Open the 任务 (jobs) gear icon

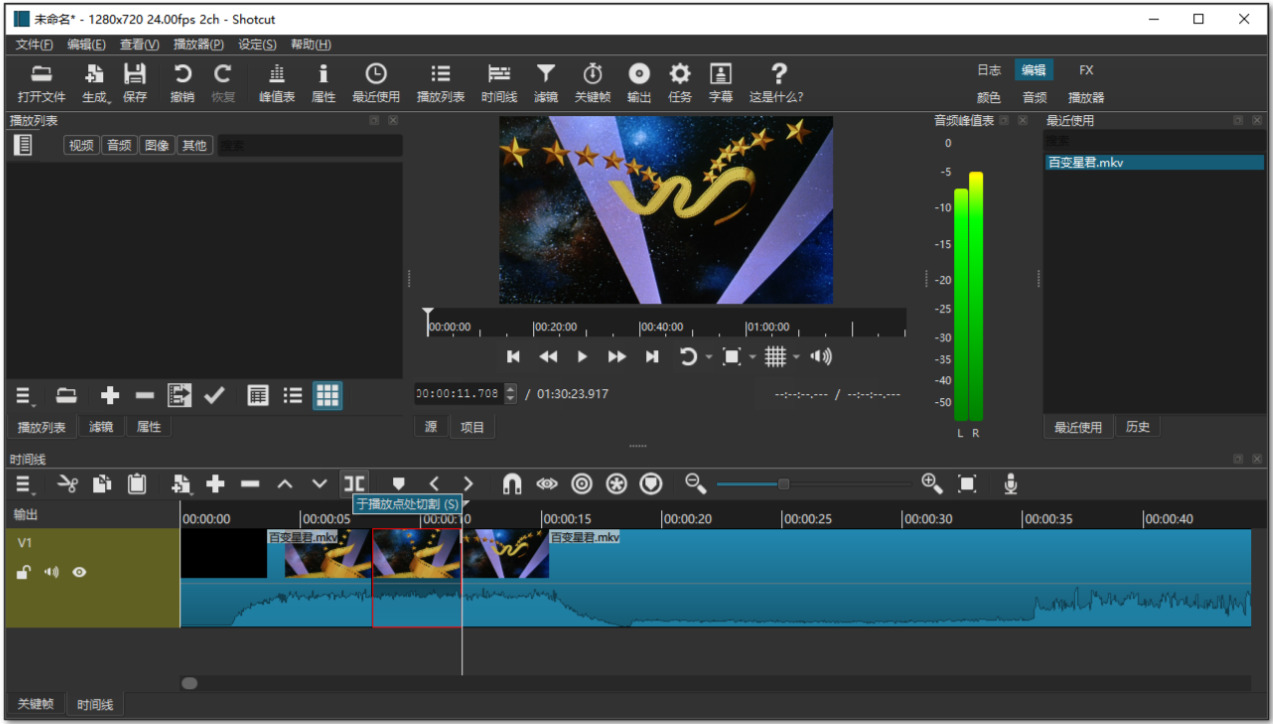tap(680, 74)
